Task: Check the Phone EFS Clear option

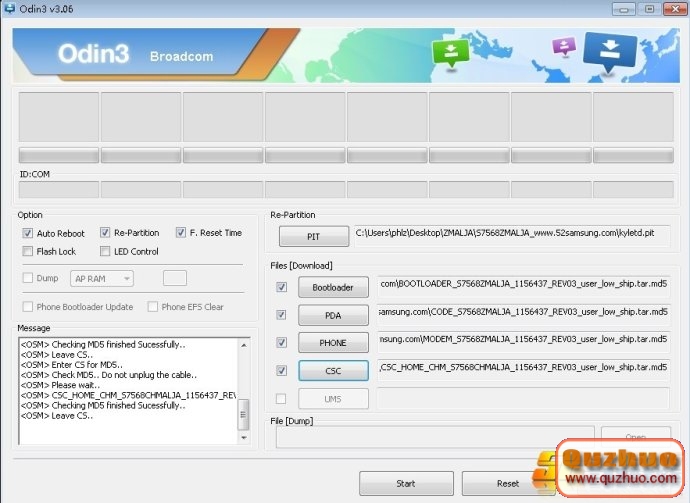Action: tap(153, 306)
